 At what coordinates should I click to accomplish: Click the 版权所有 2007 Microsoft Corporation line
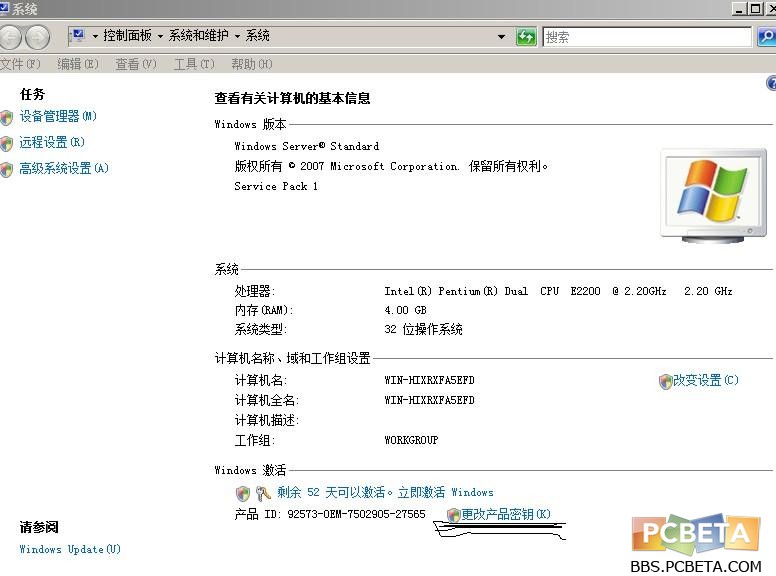pyautogui.click(x=390, y=166)
